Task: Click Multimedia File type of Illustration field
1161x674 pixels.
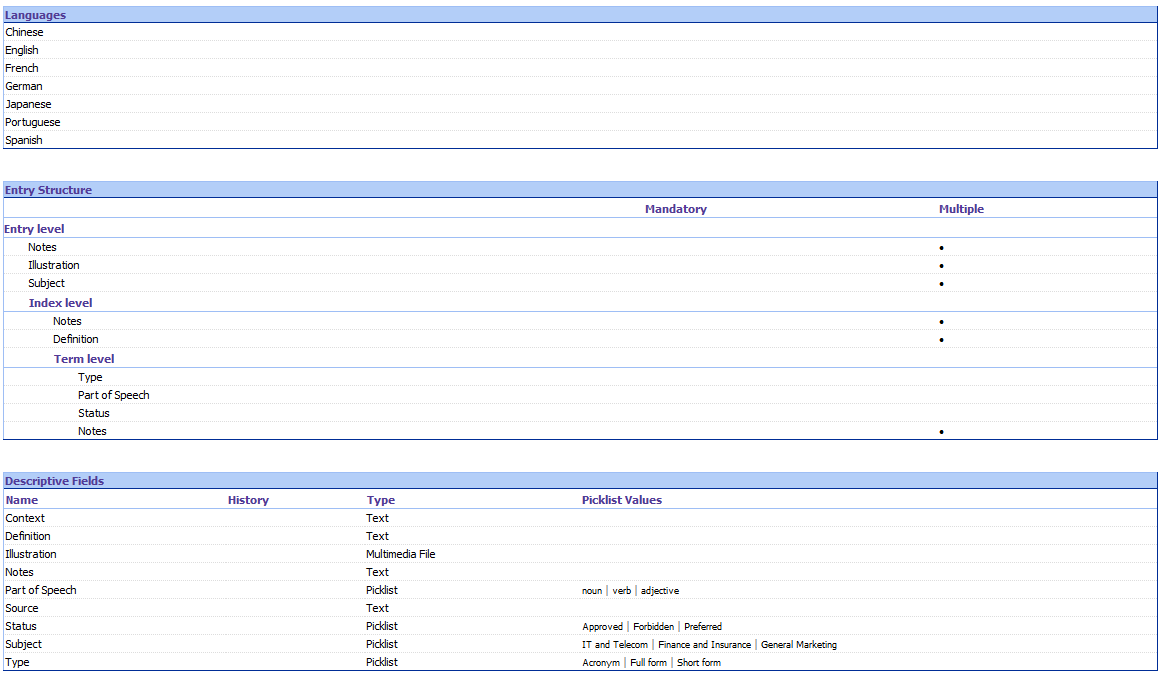Action: 401,554
